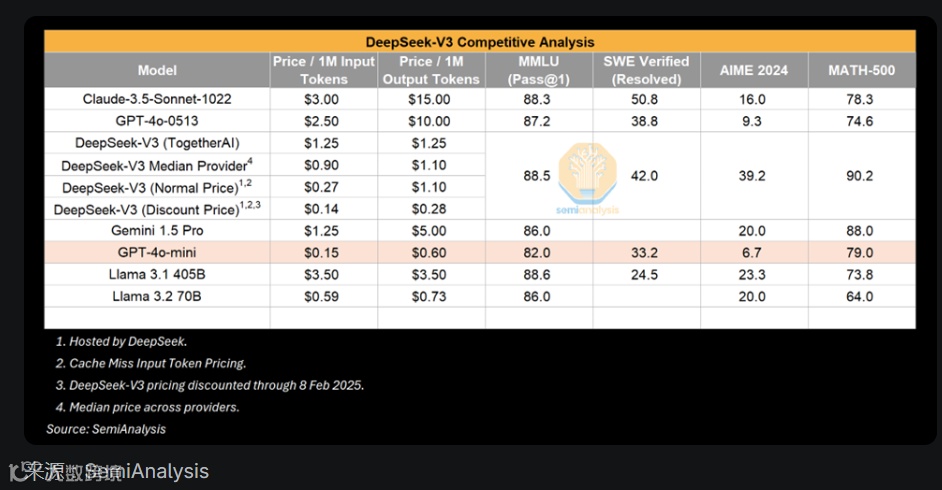Click the 'DeepSeek-V3 (Discount Price)' row label

tap(157, 208)
